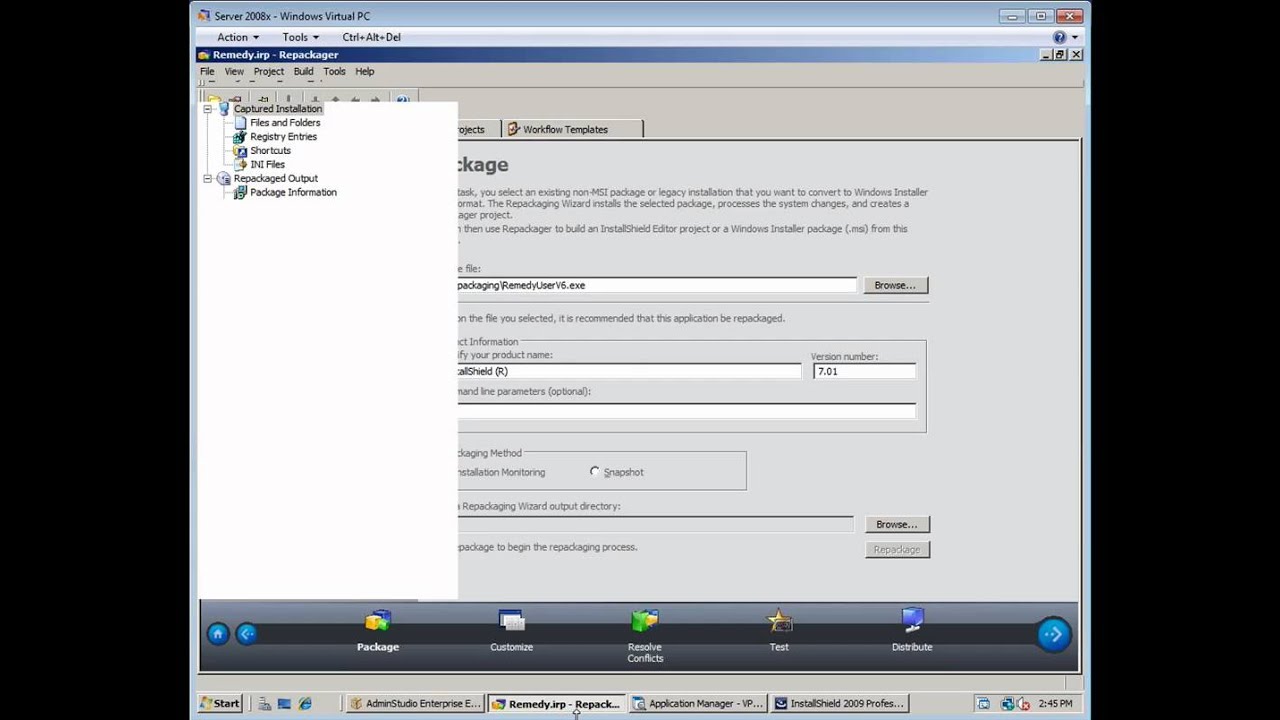Select the Package workflow step icon
1280x720 pixels.
[378, 622]
